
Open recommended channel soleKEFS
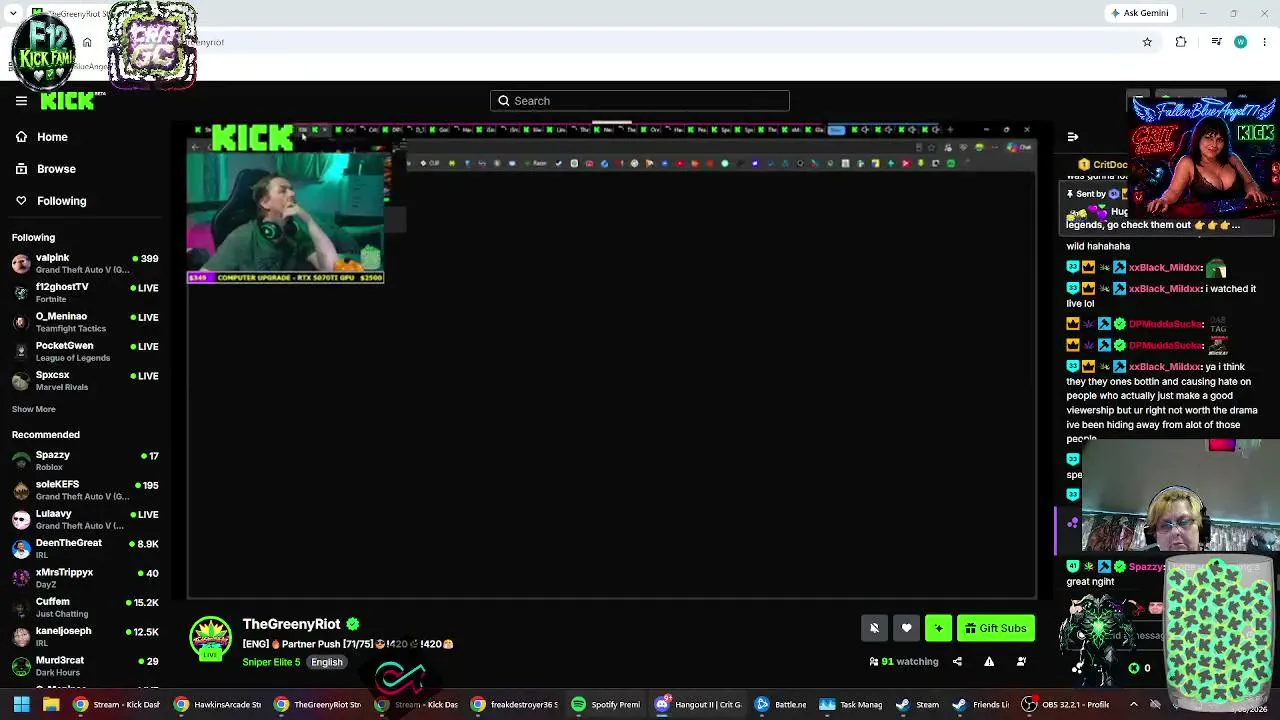tap(85, 490)
